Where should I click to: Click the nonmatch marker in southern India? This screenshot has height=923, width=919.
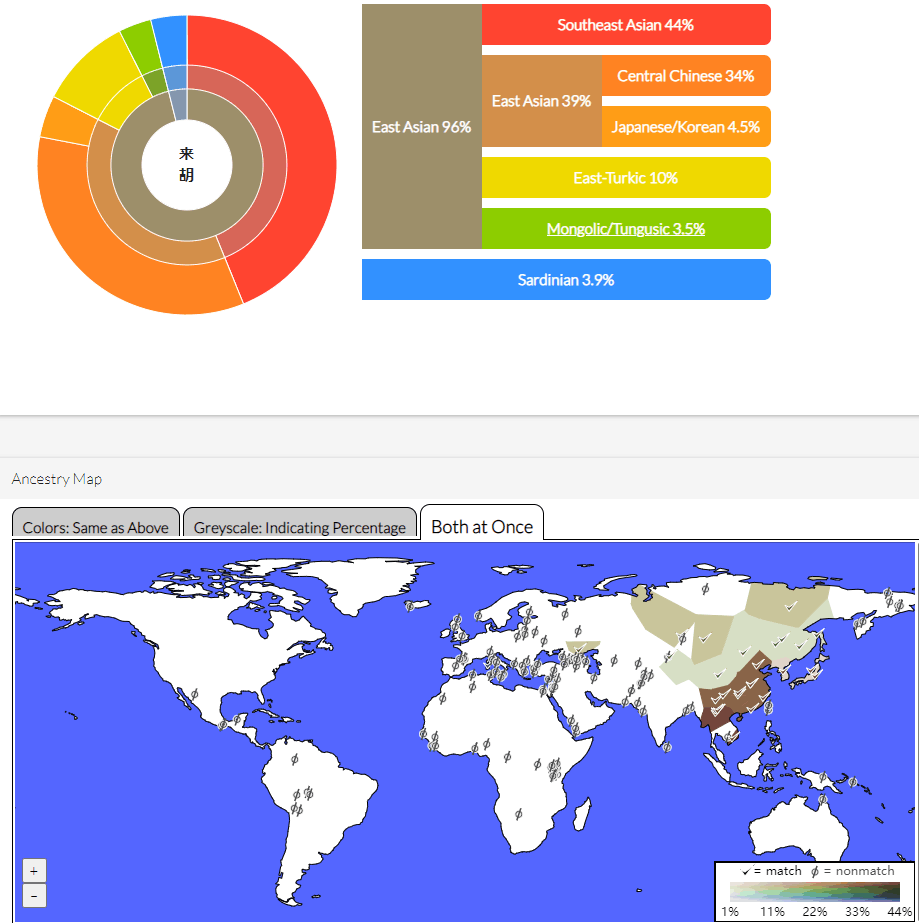pos(666,747)
